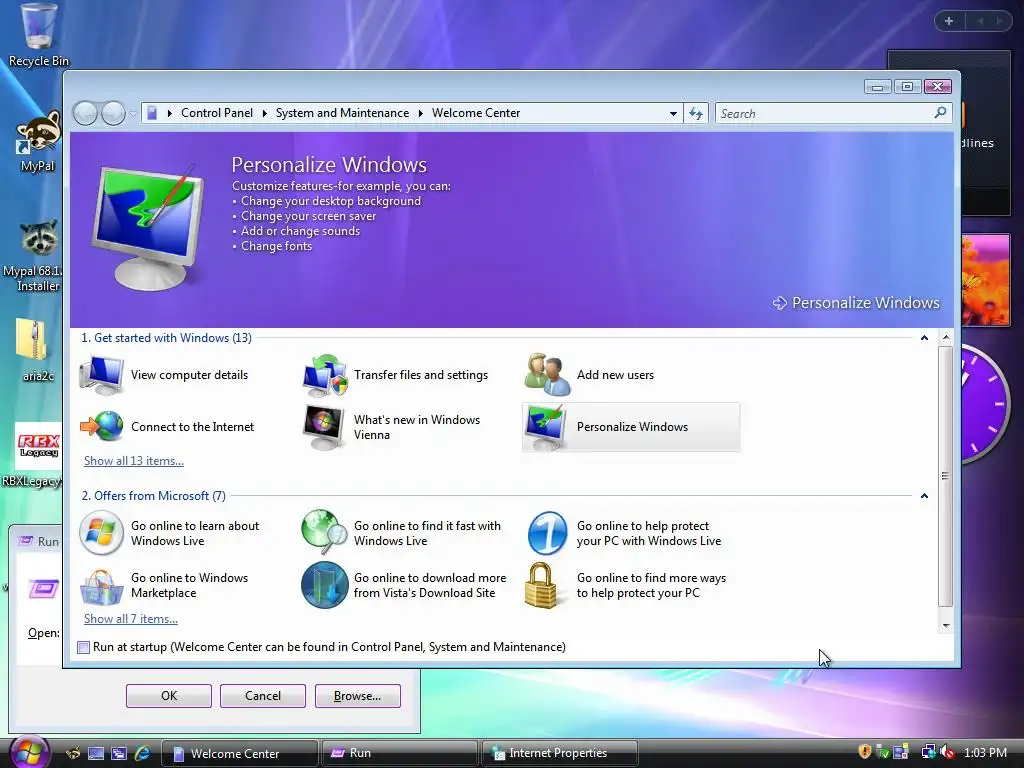
Task: Launch the MyPal desktop shortcut
Action: (x=39, y=133)
